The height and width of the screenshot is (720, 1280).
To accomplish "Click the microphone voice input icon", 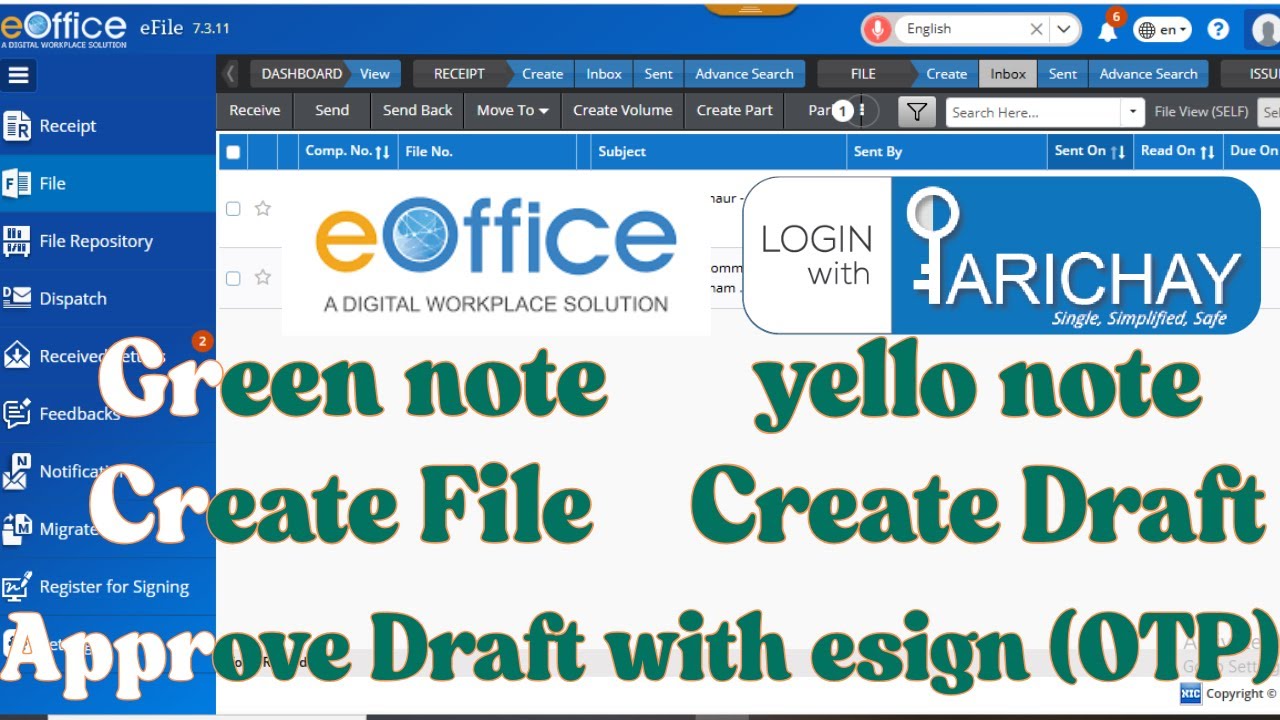I will tap(877, 29).
